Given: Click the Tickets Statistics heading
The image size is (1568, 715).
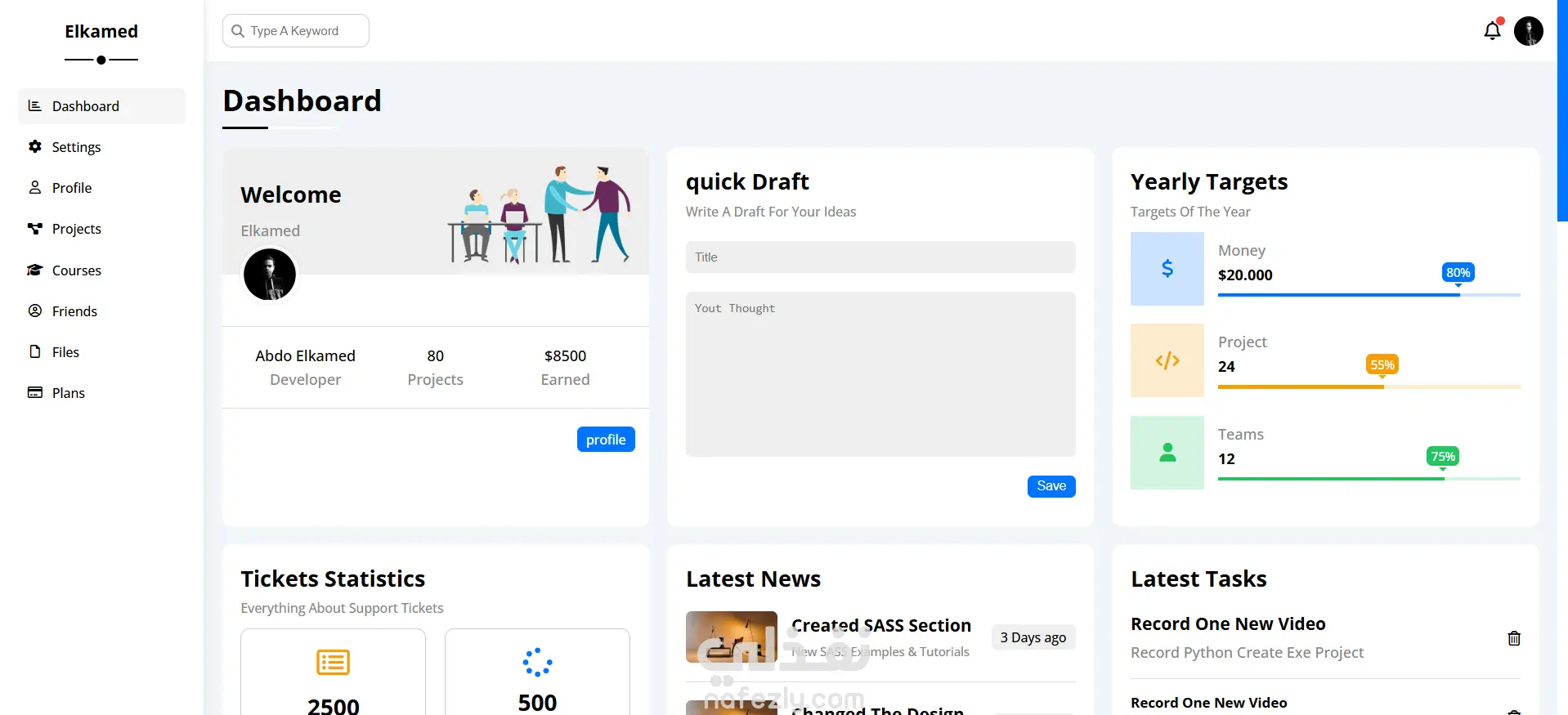Looking at the screenshot, I should coord(333,579).
